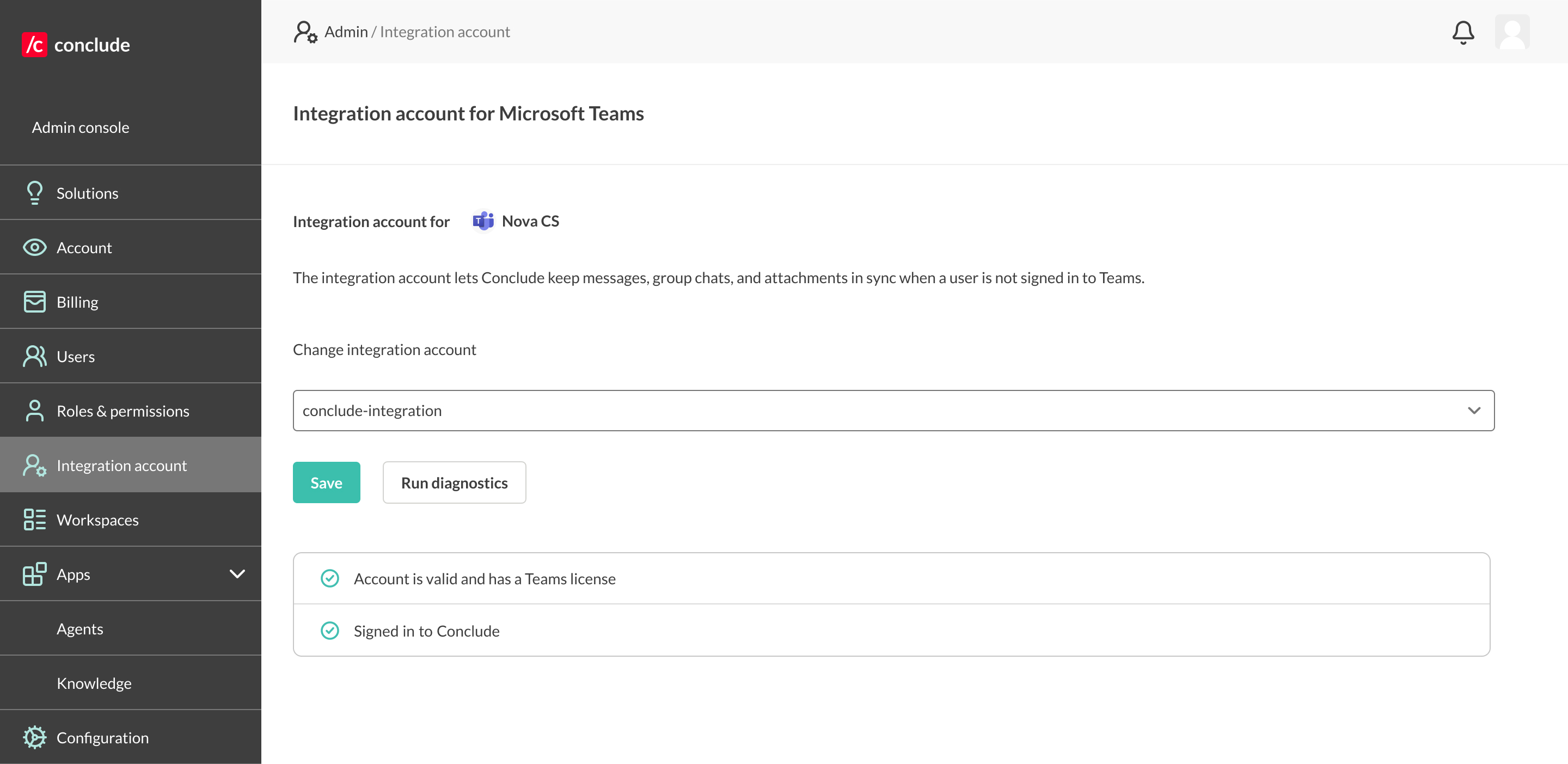Click the dropdown arrow of integration account selector
Image resolution: width=1568 pixels, height=764 pixels.
pyautogui.click(x=1474, y=411)
